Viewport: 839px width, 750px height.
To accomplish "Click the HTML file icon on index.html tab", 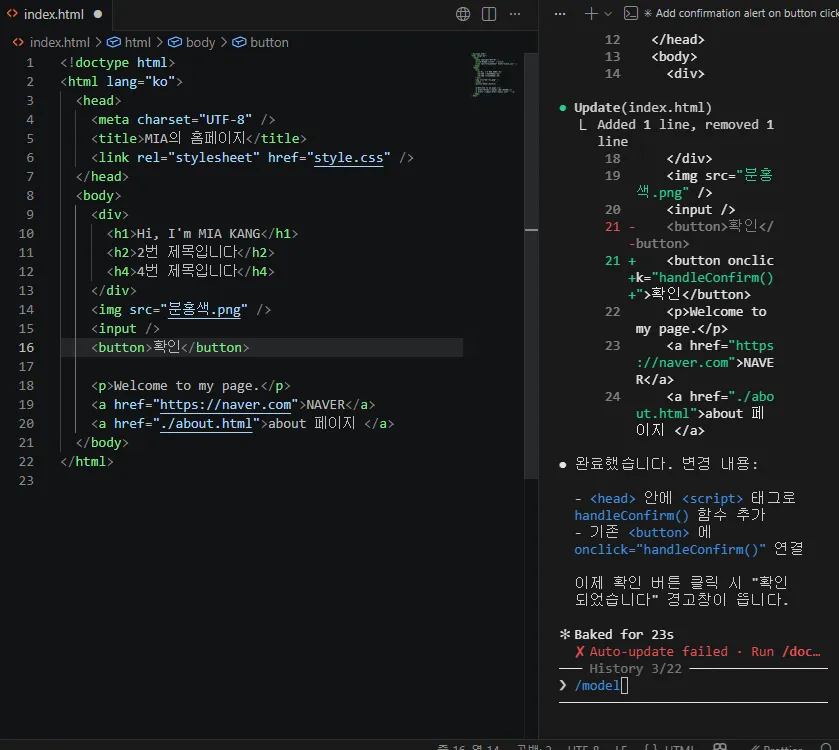I will click(12, 14).
